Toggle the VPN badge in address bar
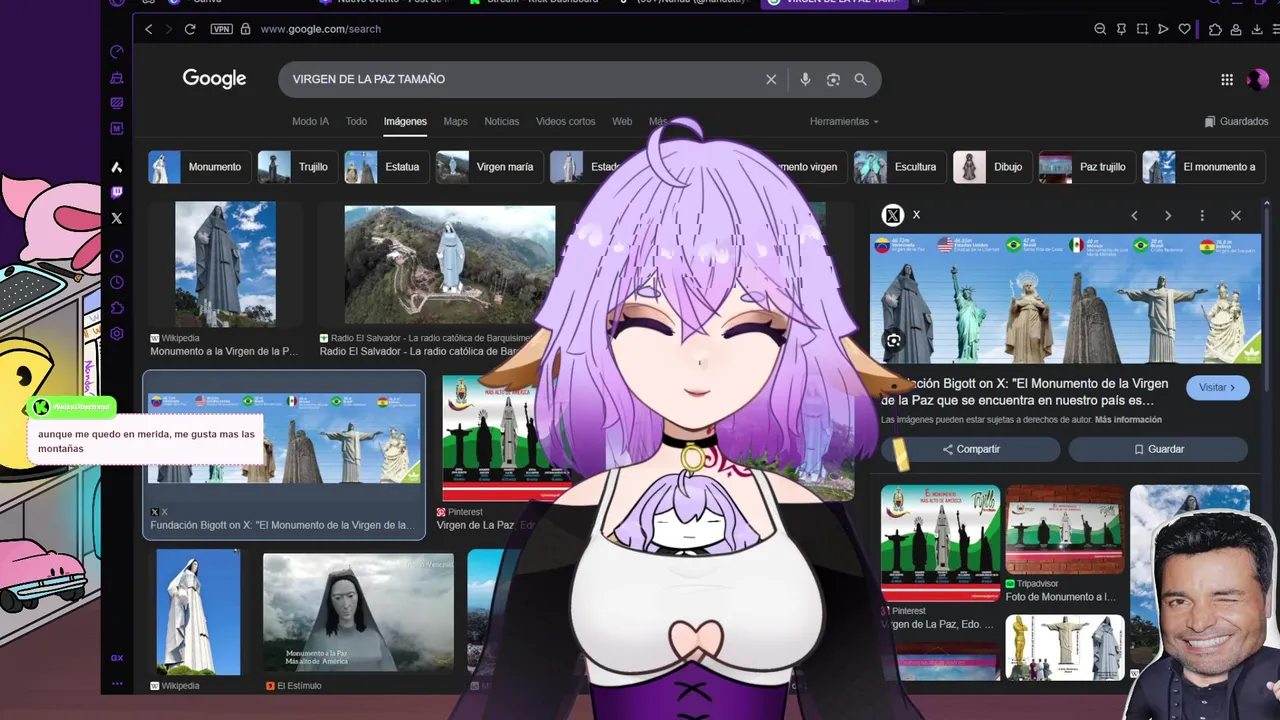The width and height of the screenshot is (1280, 720). [x=221, y=29]
